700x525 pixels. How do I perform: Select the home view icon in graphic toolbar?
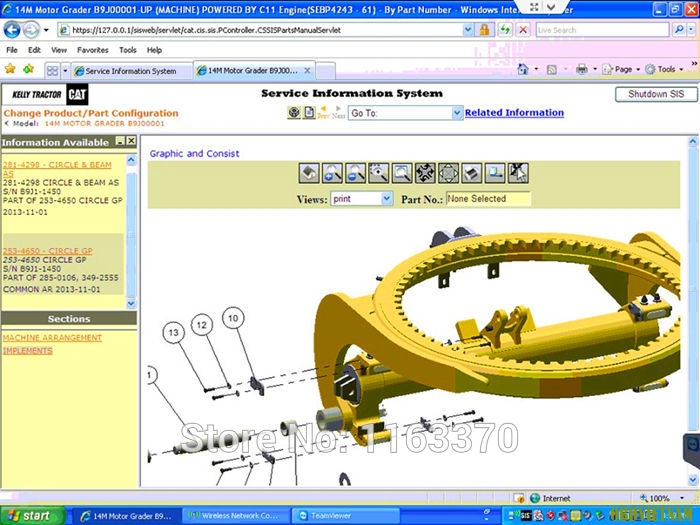point(309,173)
